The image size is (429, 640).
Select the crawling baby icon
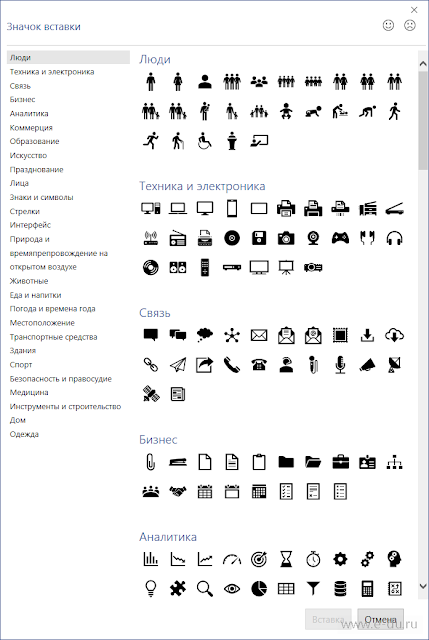coord(313,111)
